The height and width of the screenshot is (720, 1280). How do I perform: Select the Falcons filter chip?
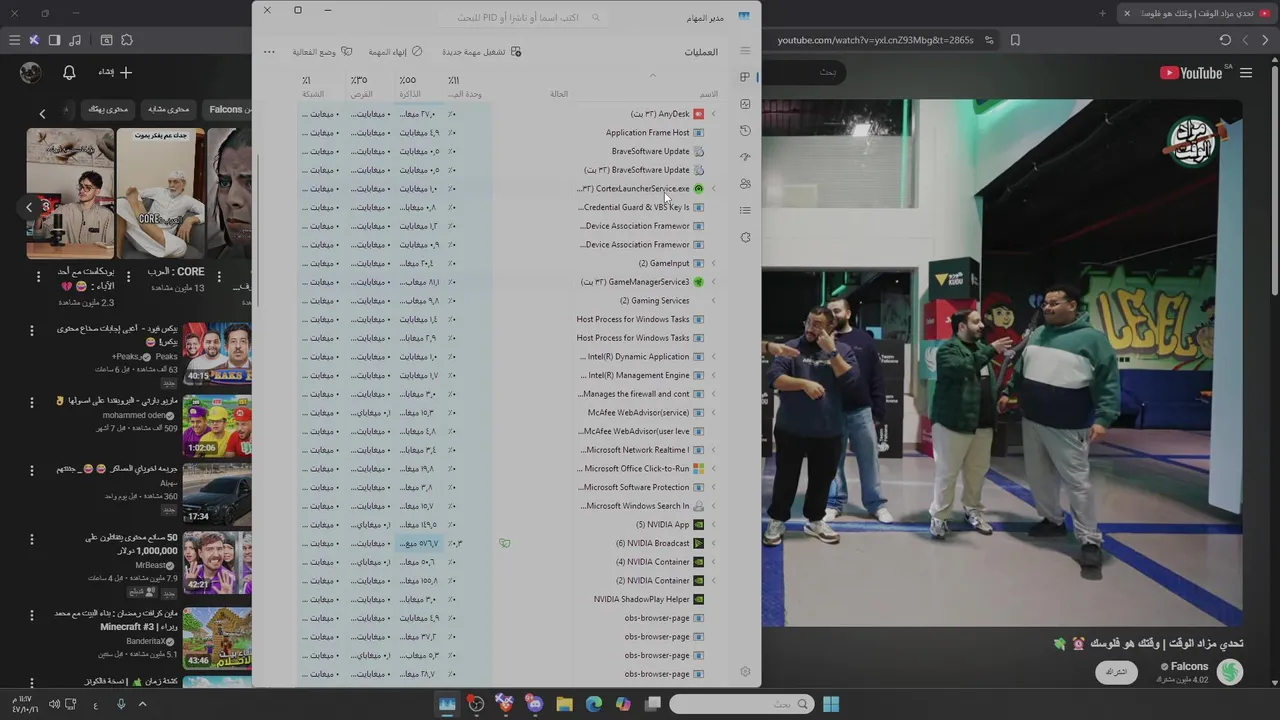pyautogui.click(x=227, y=109)
